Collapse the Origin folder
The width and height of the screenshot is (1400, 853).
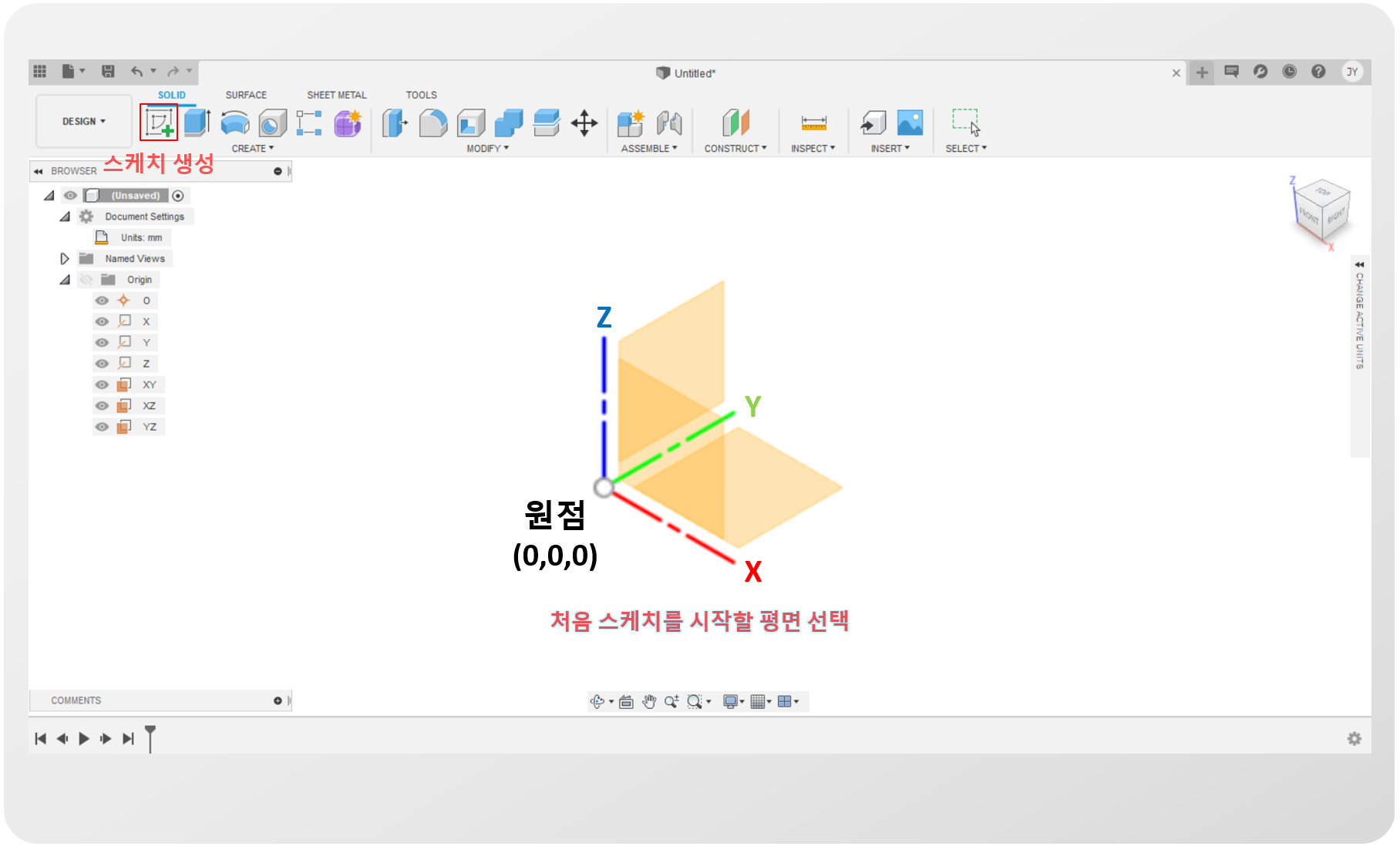65,280
